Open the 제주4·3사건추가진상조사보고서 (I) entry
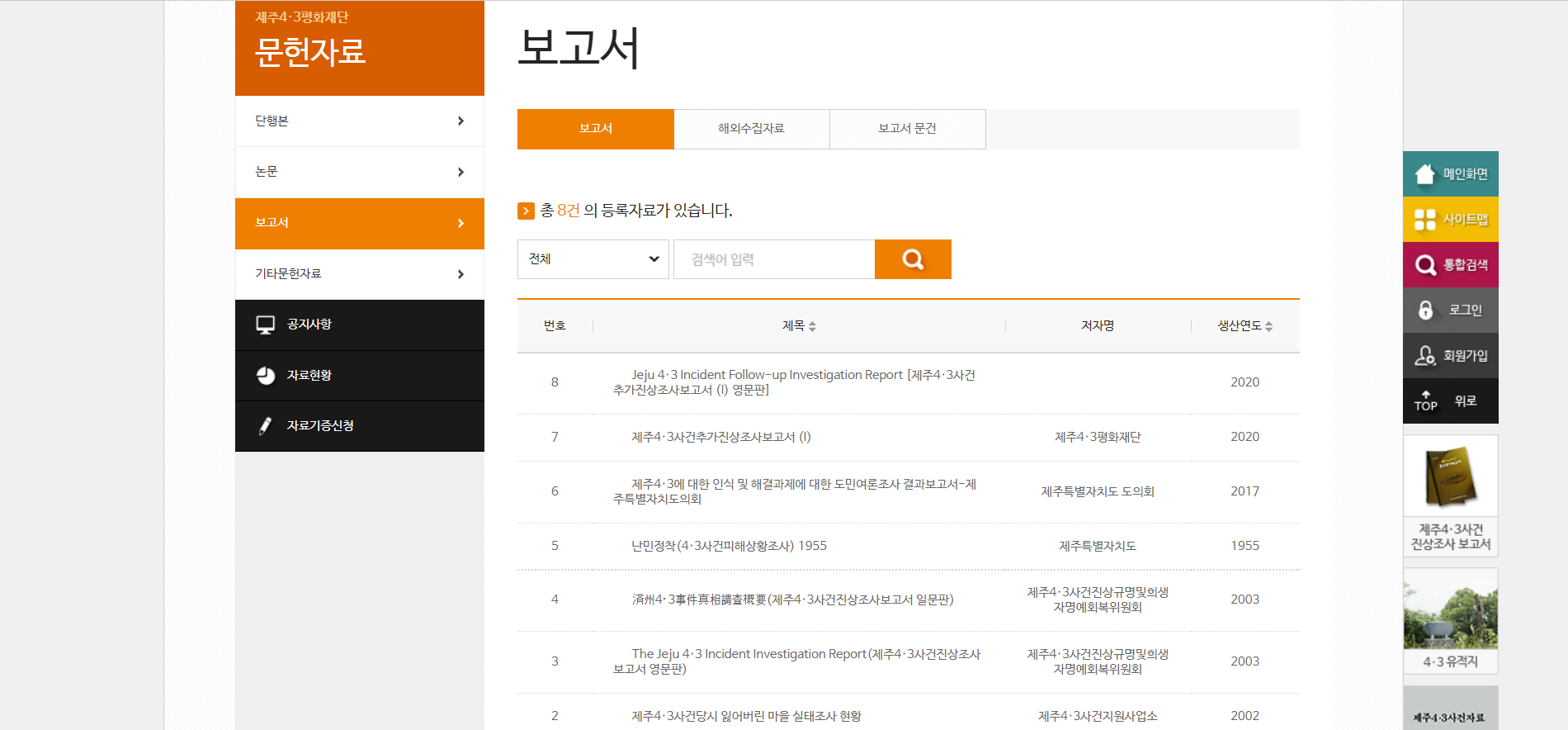Screen dimensions: 1568x730 click(720, 437)
